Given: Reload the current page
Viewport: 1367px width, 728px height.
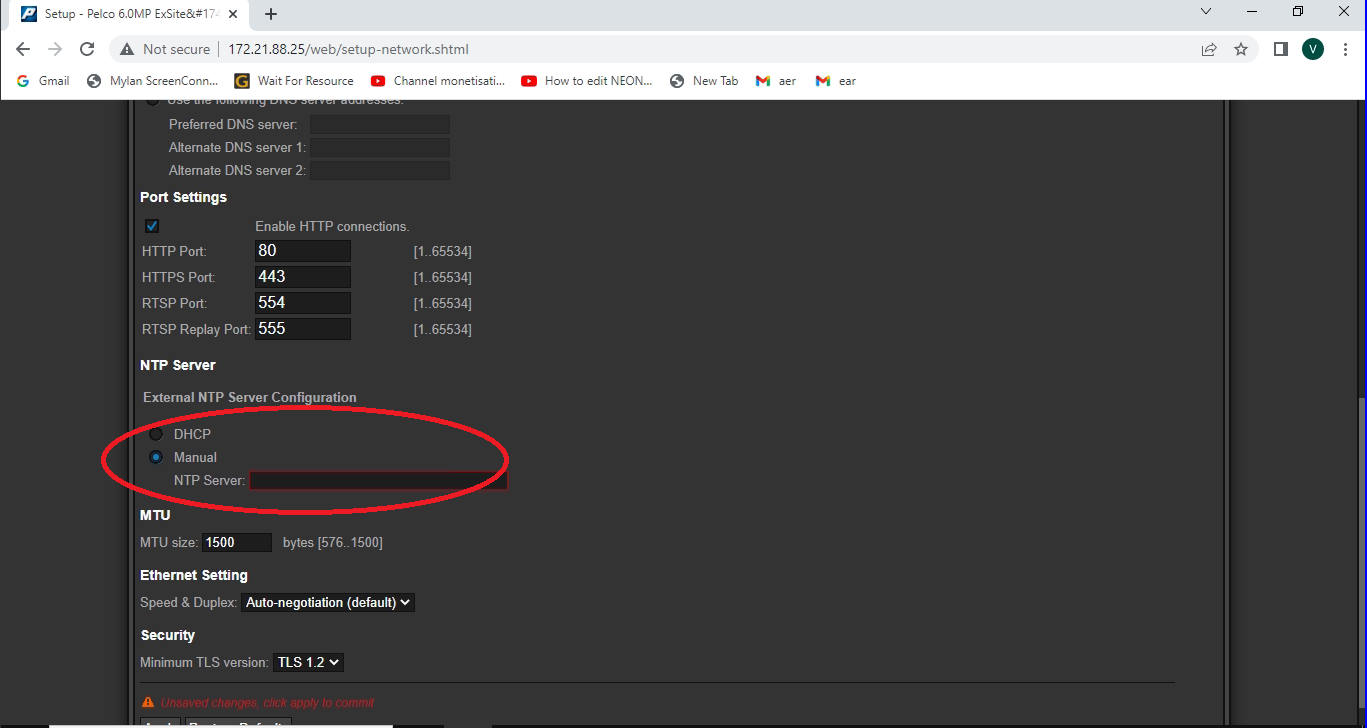Looking at the screenshot, I should (x=87, y=48).
